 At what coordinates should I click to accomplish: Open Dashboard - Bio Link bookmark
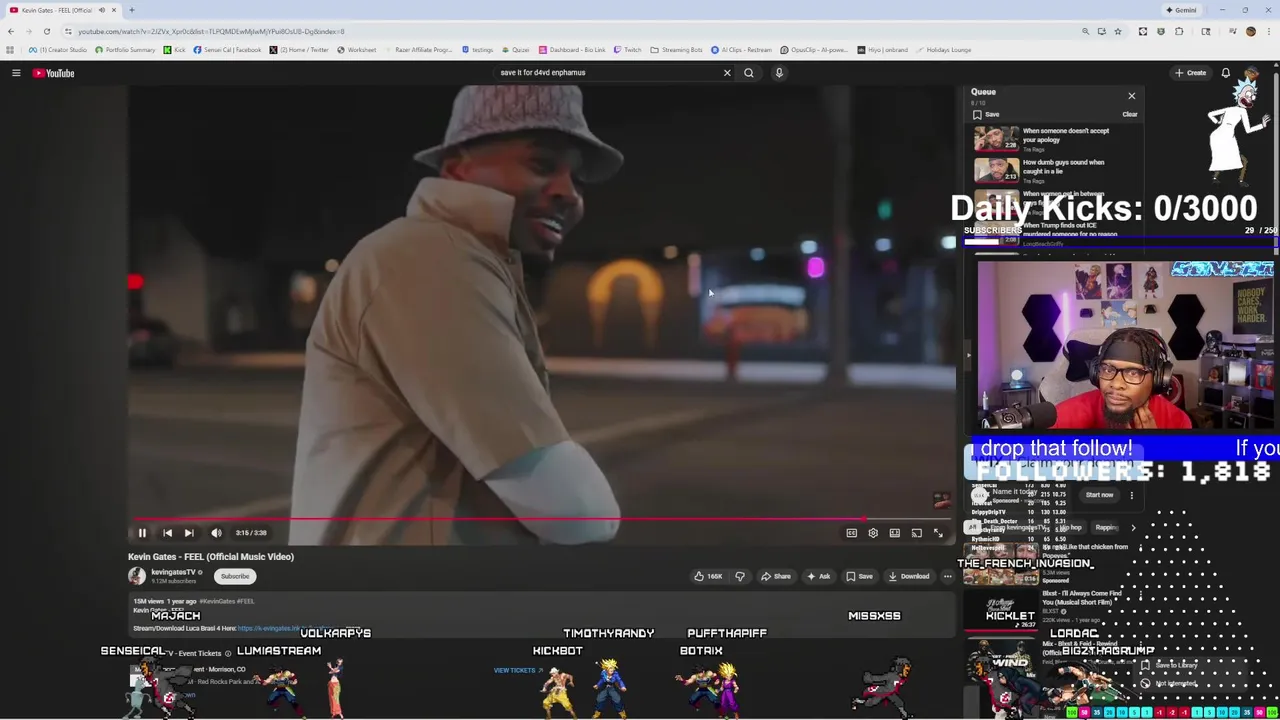[x=572, y=50]
